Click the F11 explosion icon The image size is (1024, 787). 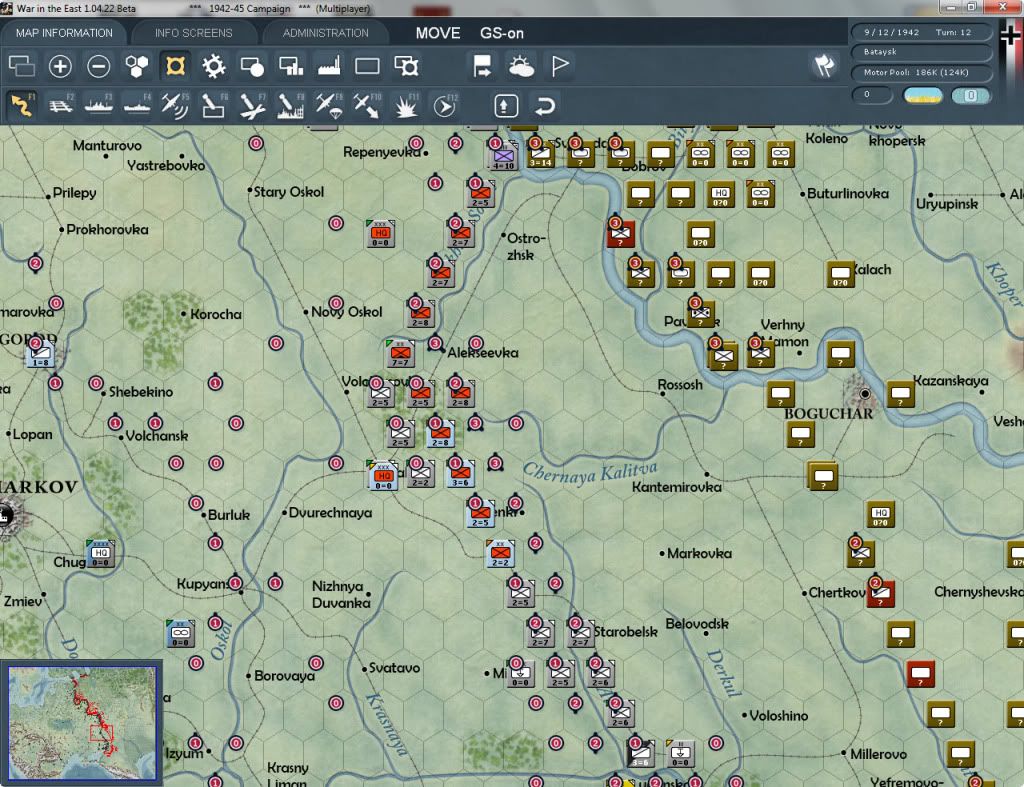point(406,106)
